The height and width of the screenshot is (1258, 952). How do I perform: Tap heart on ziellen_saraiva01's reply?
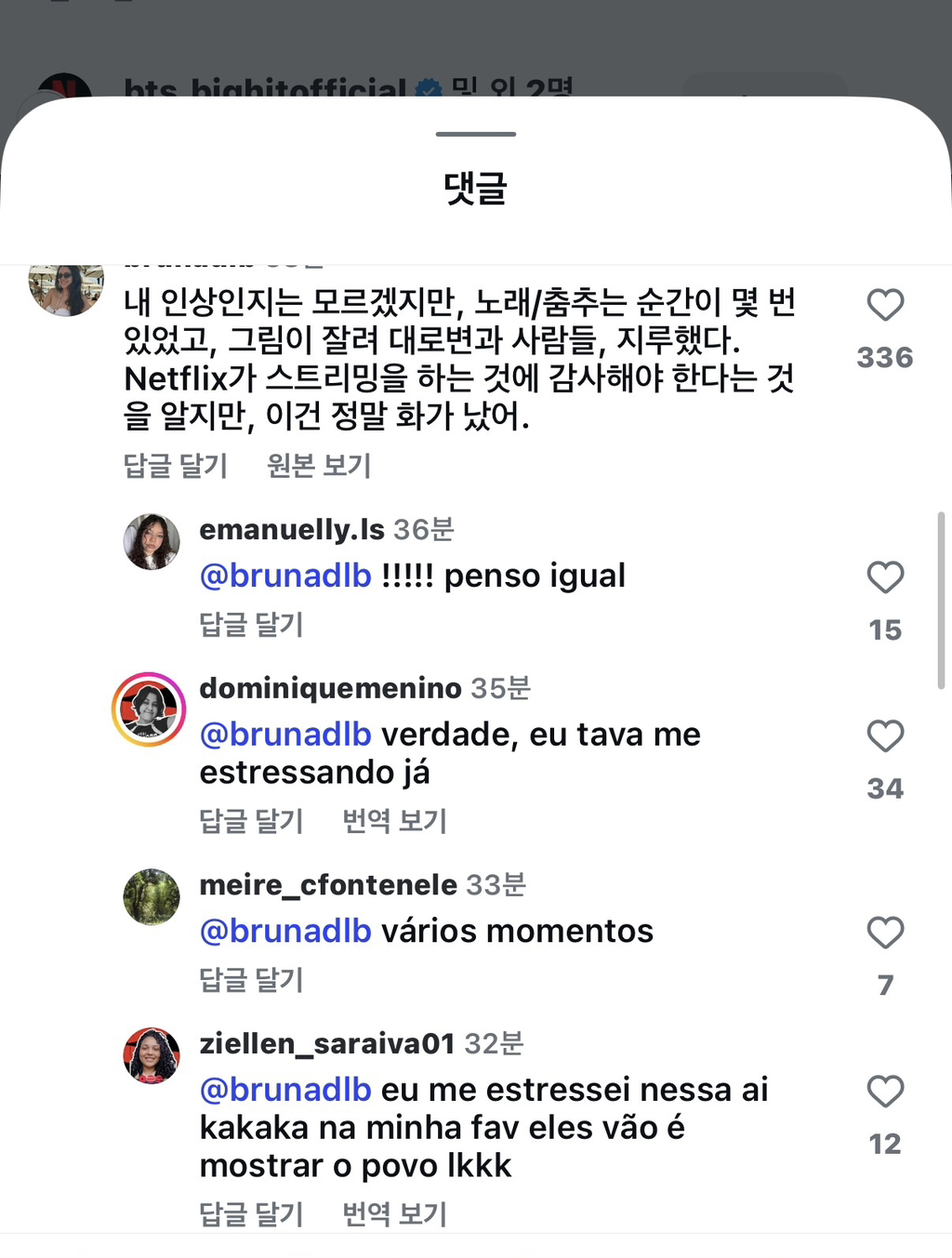coord(884,1092)
